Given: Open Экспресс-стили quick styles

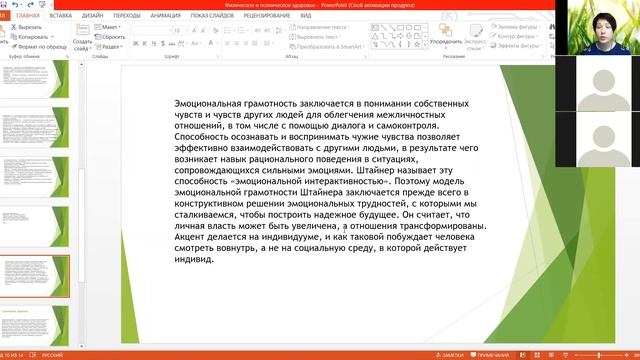Looking at the screenshot, I should click(x=476, y=37).
